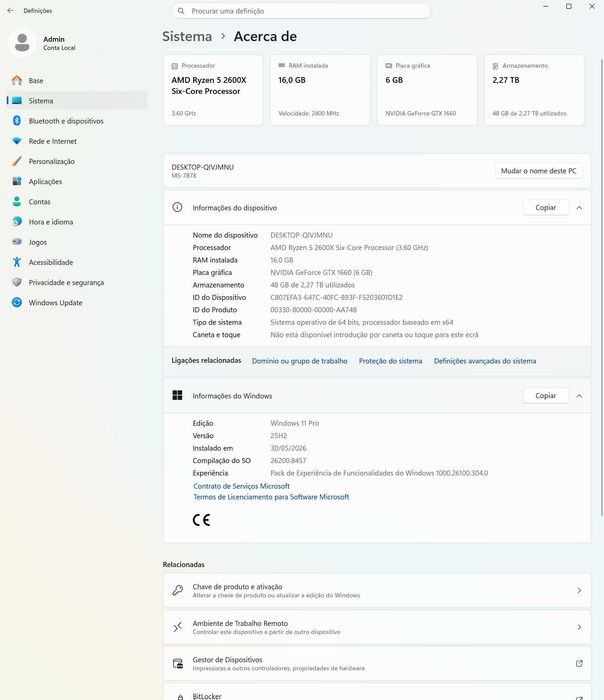Open the Placa gráfica 6 GB card
The image size is (604, 700).
coord(427,90)
